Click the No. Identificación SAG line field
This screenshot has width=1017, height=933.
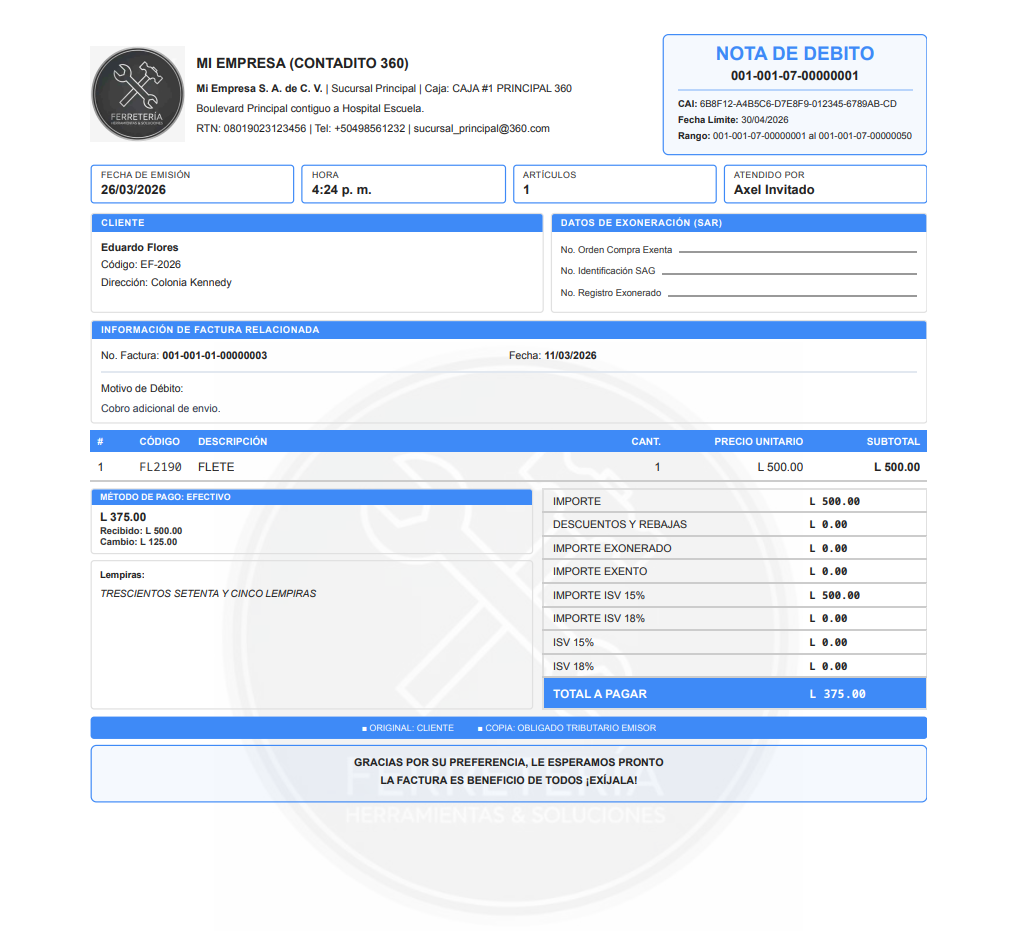point(789,272)
